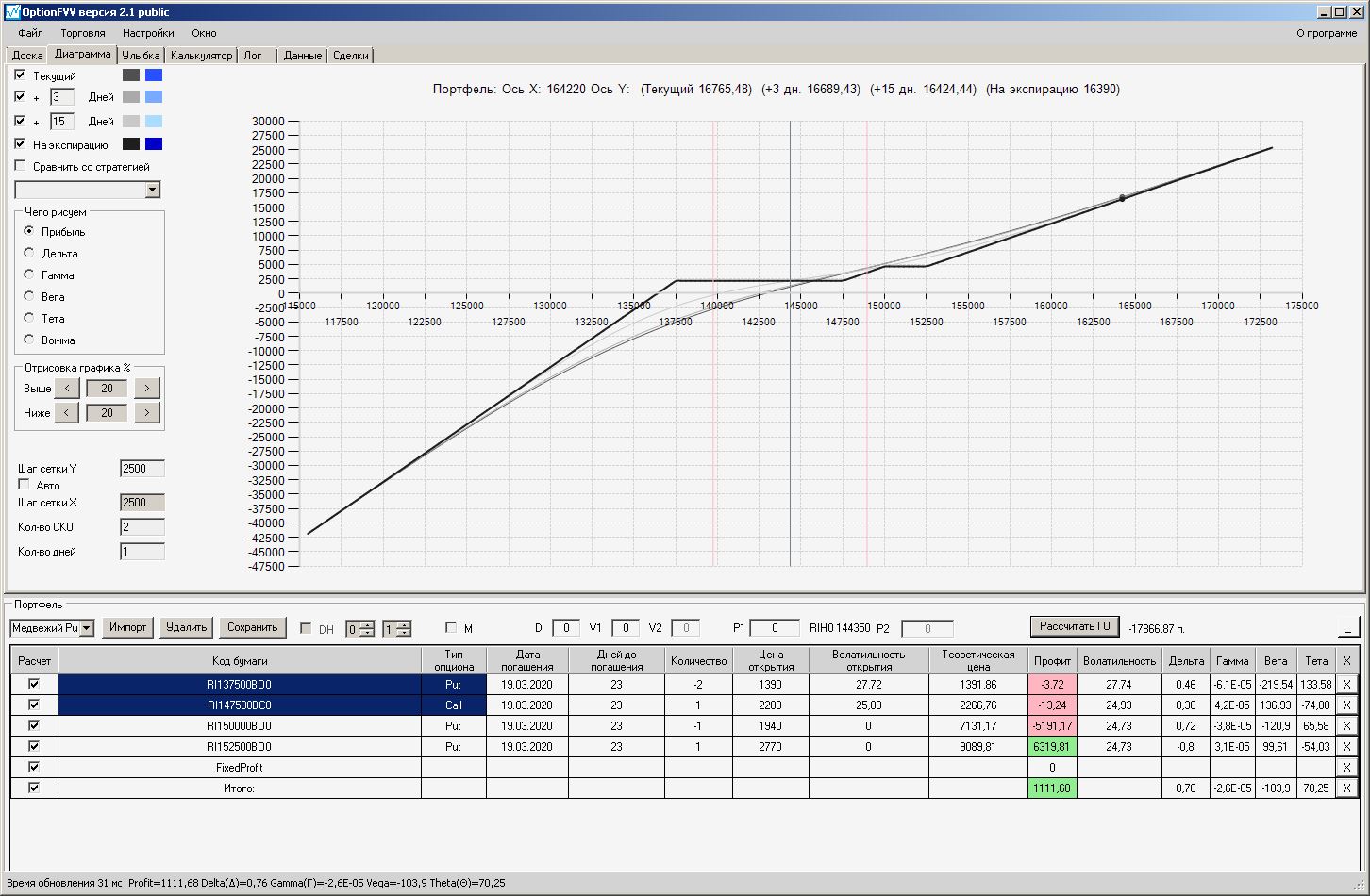Toggle the Текущий curve checkbox
Image resolution: width=1370 pixels, height=896 pixels.
coord(21,75)
